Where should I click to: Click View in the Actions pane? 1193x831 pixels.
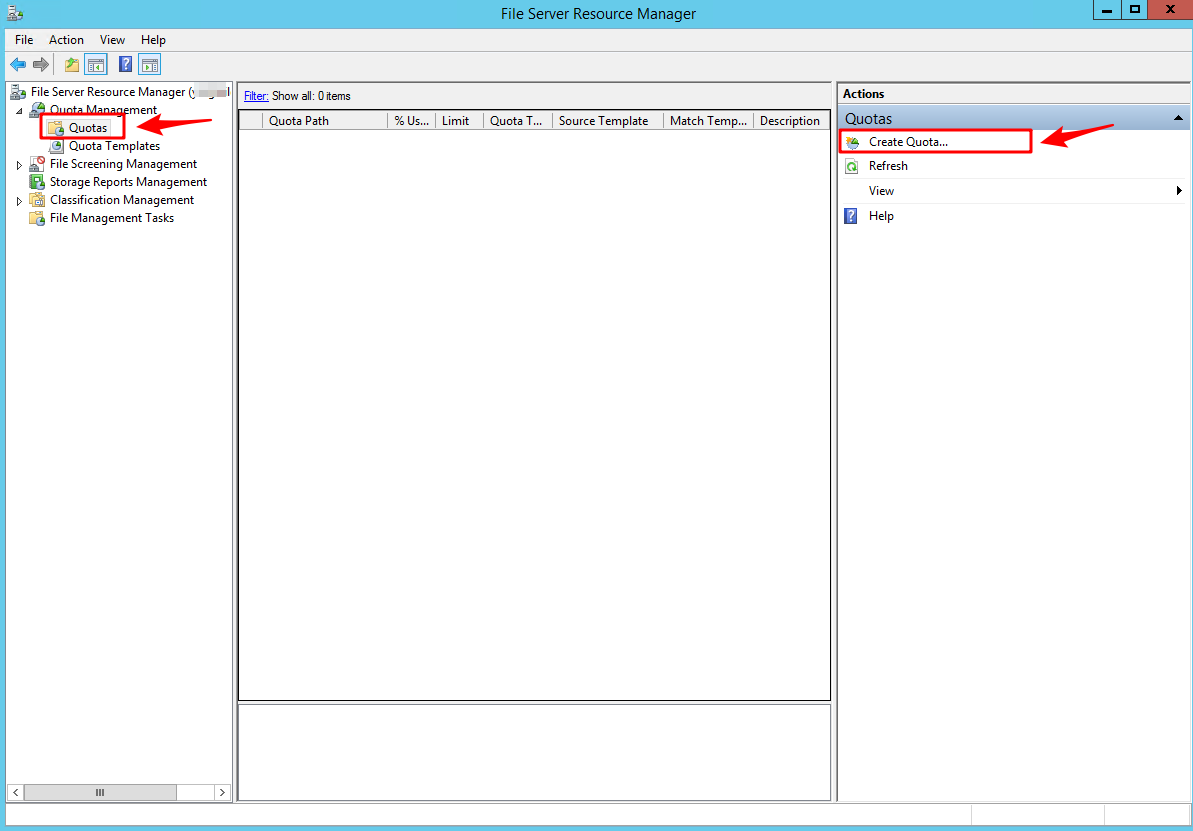tap(881, 191)
